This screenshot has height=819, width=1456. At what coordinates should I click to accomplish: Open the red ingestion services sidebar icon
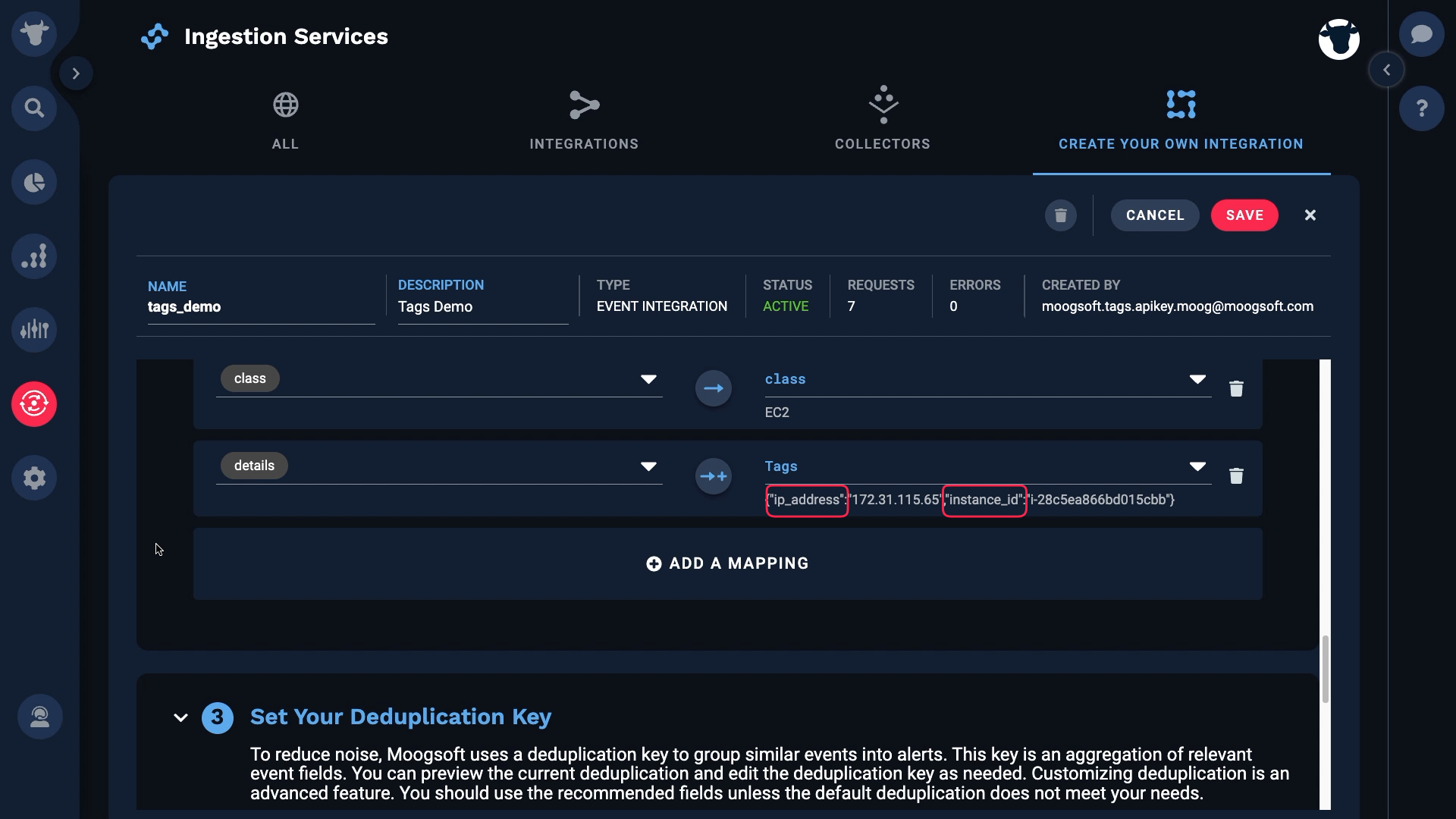[x=34, y=403]
